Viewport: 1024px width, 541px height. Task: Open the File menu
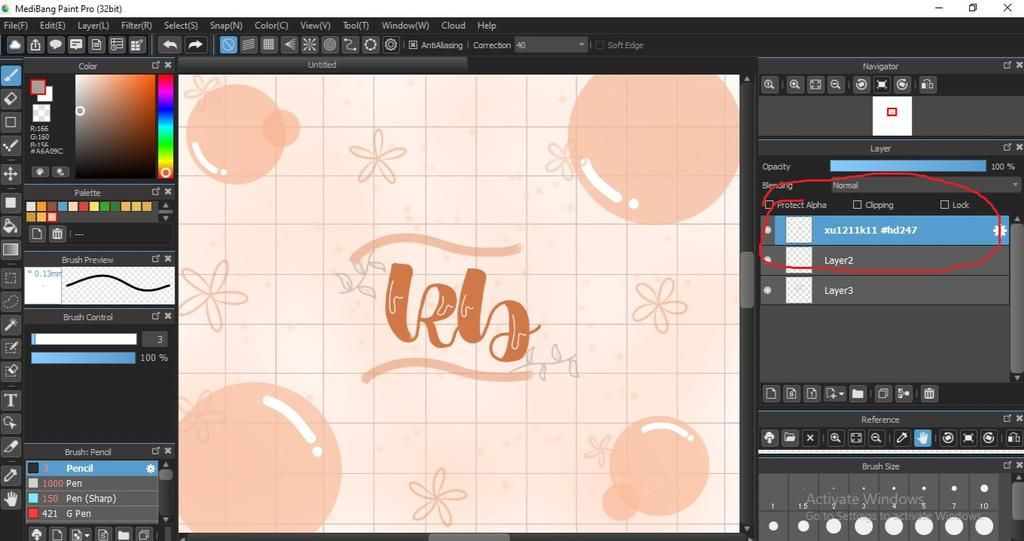[x=16, y=25]
